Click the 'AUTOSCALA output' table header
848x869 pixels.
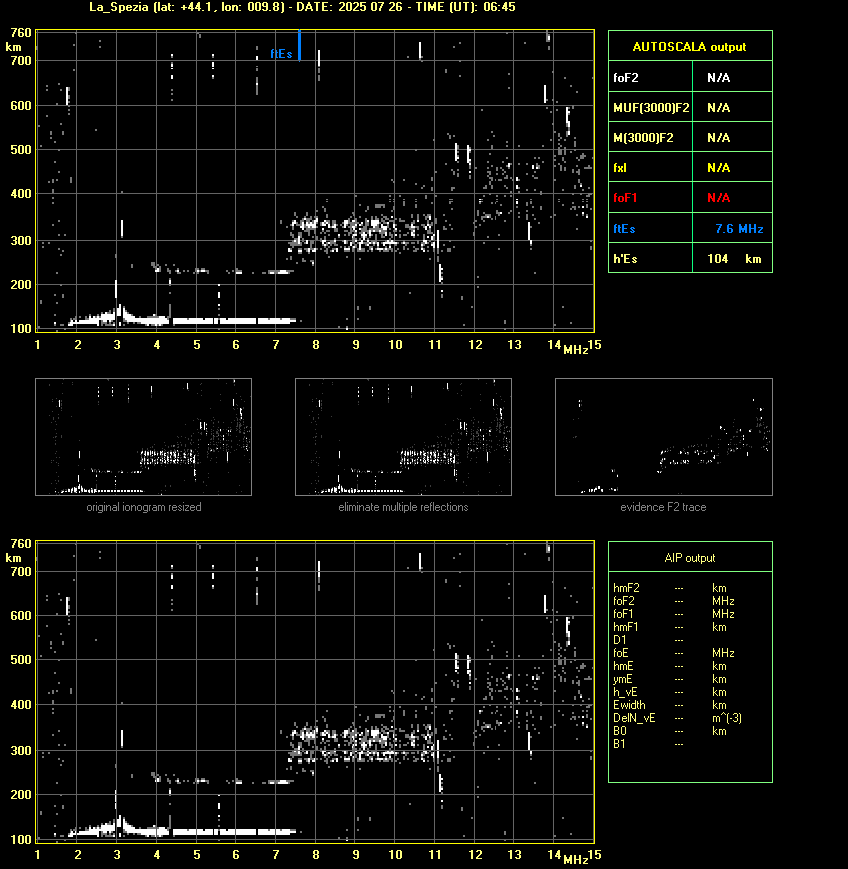[689, 47]
